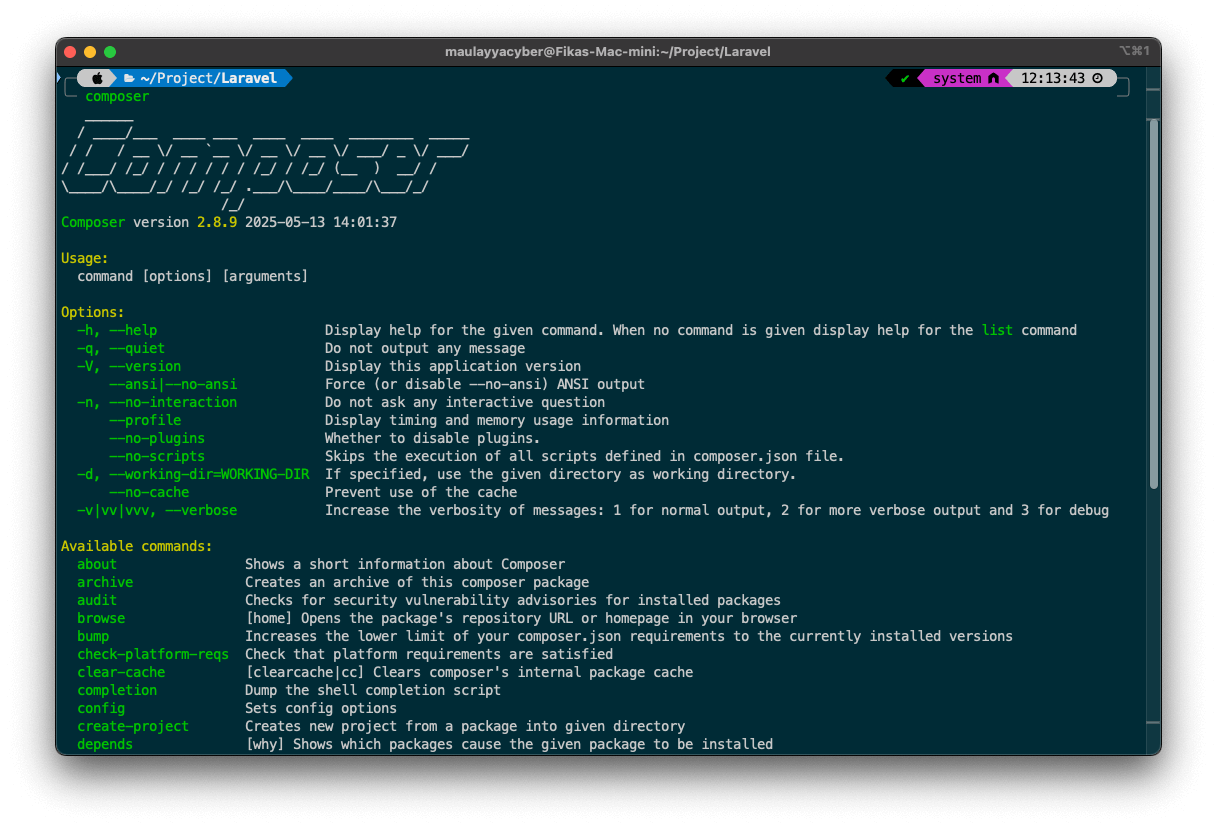Click the ~/Project/Laravel path segment
The width and height of the screenshot is (1217, 829).
(208, 78)
